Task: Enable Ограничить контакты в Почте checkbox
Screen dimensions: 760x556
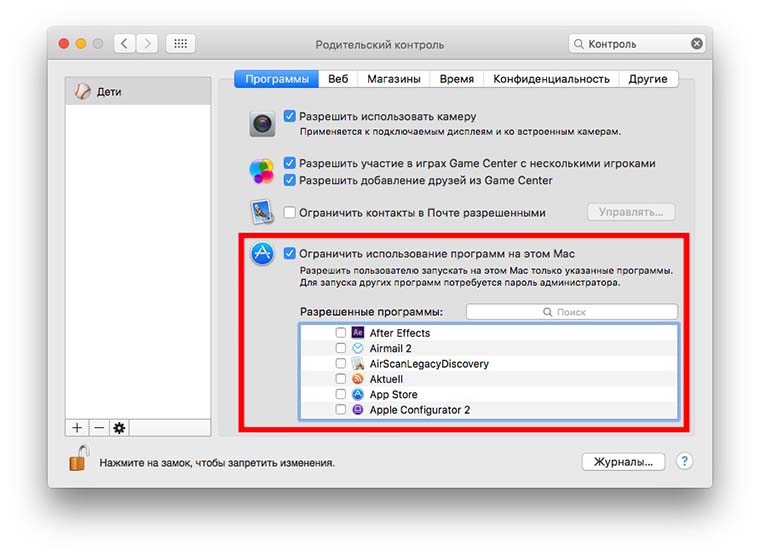Action: coord(289,212)
